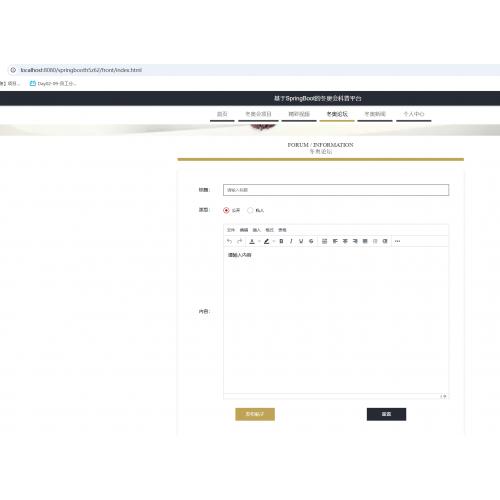Image resolution: width=500 pixels, height=500 pixels.
Task: Center-align text in the editor
Action: point(345,241)
